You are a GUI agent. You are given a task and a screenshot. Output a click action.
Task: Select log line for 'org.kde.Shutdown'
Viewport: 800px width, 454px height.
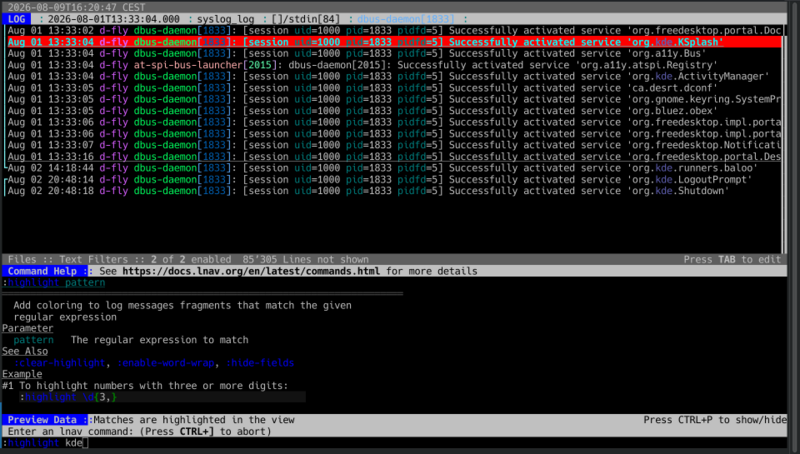pos(394,191)
